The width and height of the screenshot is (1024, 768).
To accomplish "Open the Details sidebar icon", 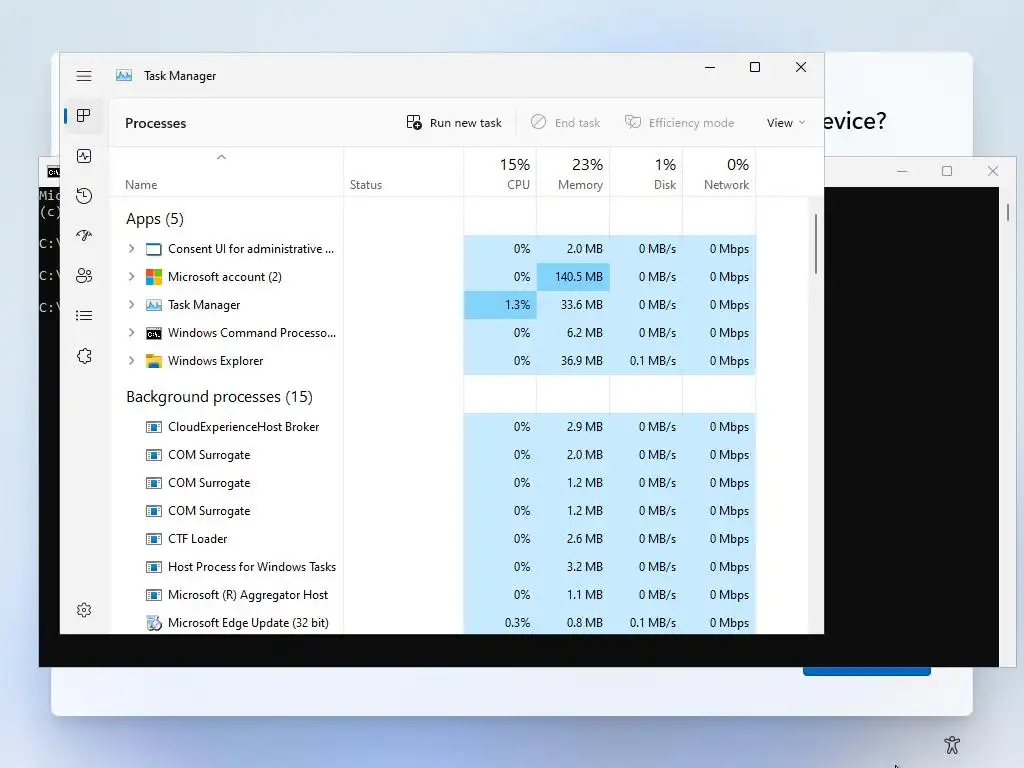I will click(x=84, y=316).
